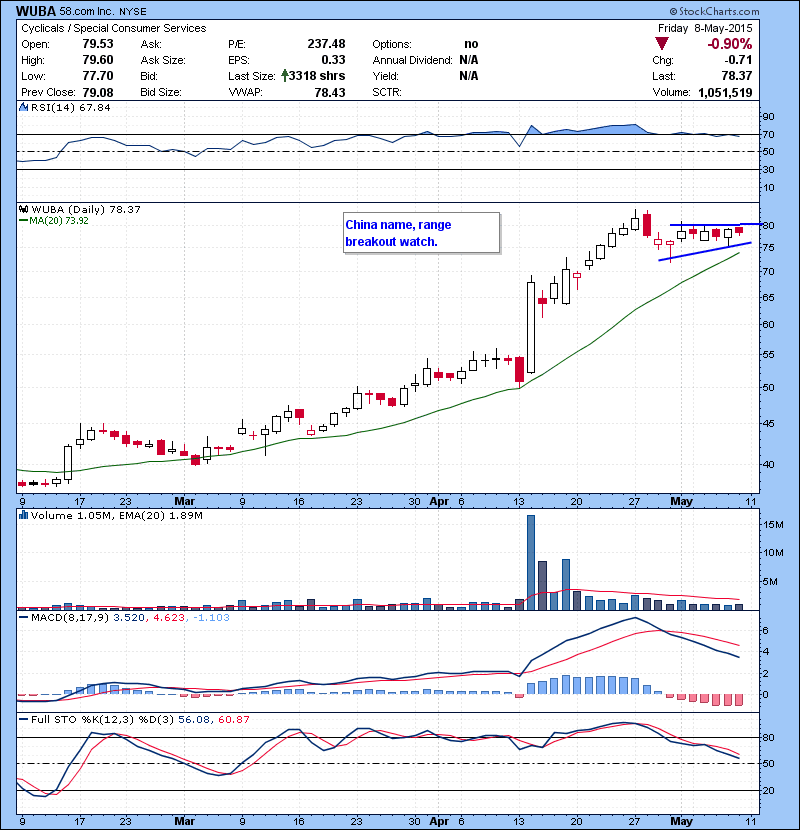Viewport: 800px width, 830px height.
Task: Click the Volume 1.05M, EMA(20) 1.89M label
Action: pos(116,515)
